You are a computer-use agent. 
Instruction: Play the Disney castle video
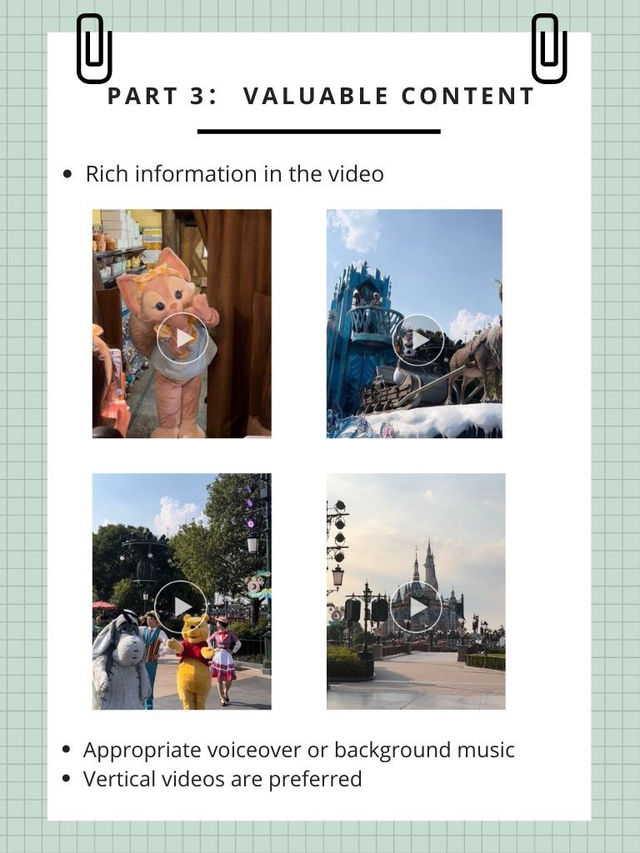pyautogui.click(x=416, y=607)
